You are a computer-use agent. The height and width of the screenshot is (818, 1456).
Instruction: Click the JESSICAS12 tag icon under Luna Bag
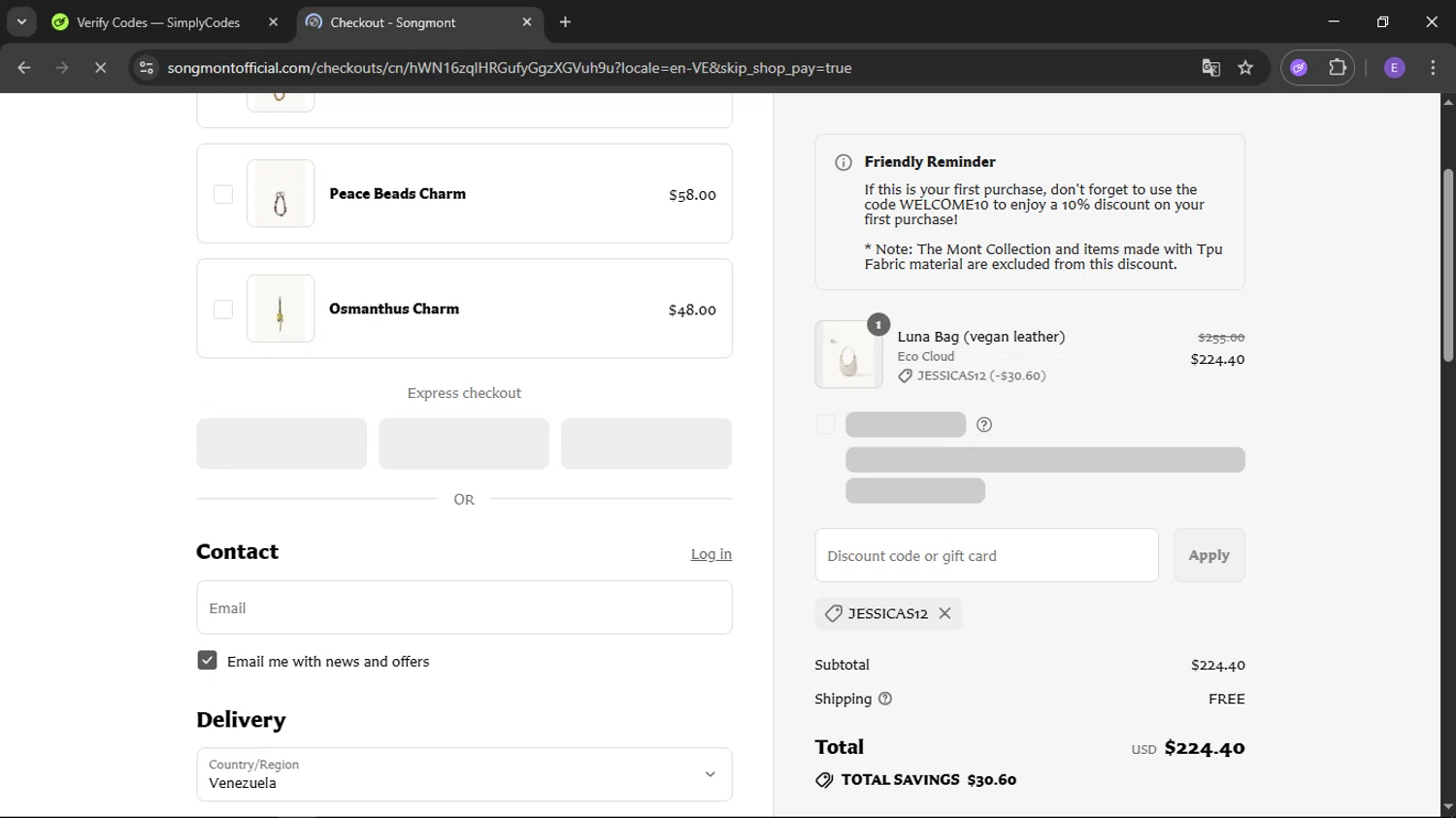[x=905, y=376]
